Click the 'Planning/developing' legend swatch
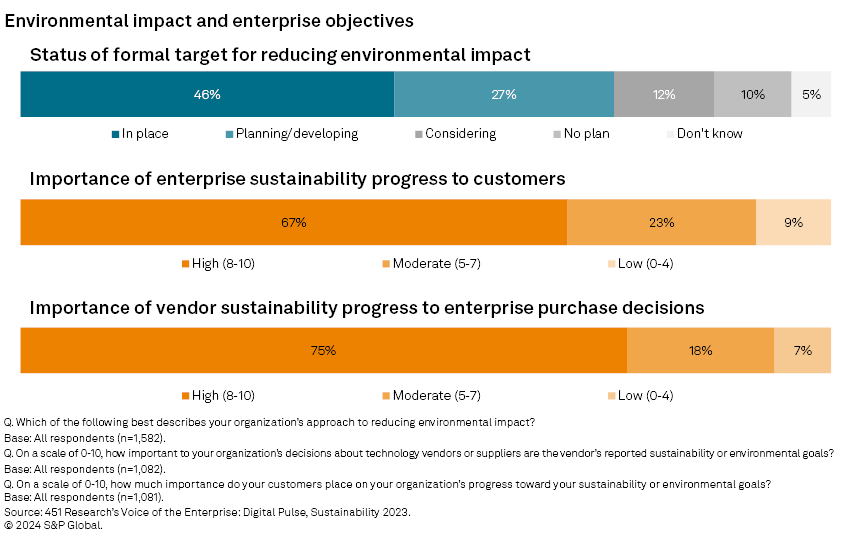The width and height of the screenshot is (850, 542). point(230,134)
